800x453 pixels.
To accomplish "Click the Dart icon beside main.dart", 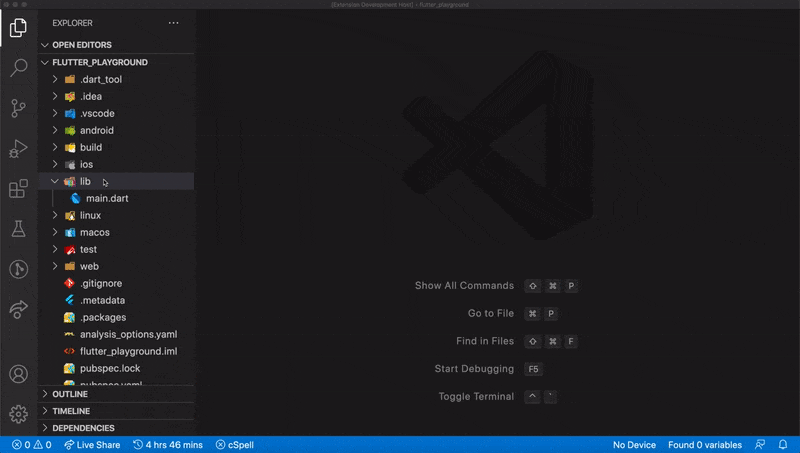I will (76, 198).
